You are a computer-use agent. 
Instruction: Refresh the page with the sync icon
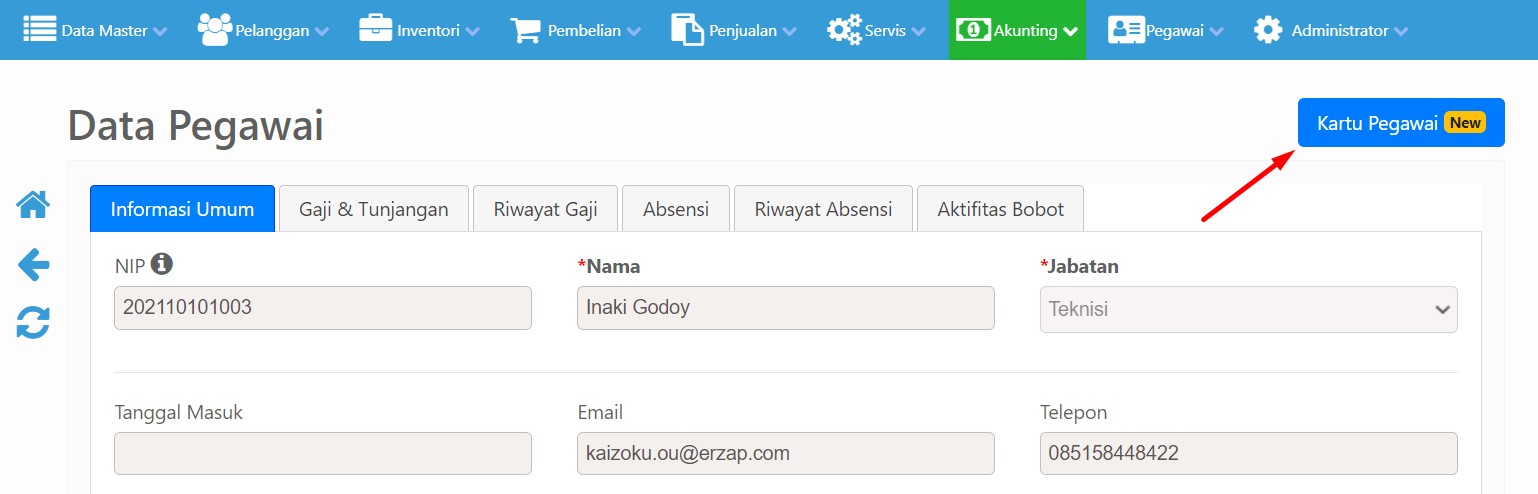point(33,323)
